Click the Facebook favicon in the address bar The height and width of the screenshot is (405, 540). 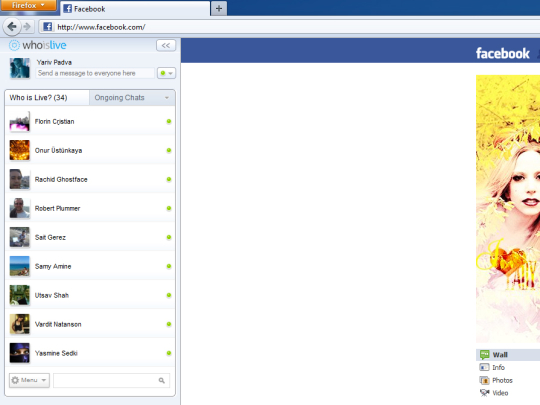pos(48,27)
